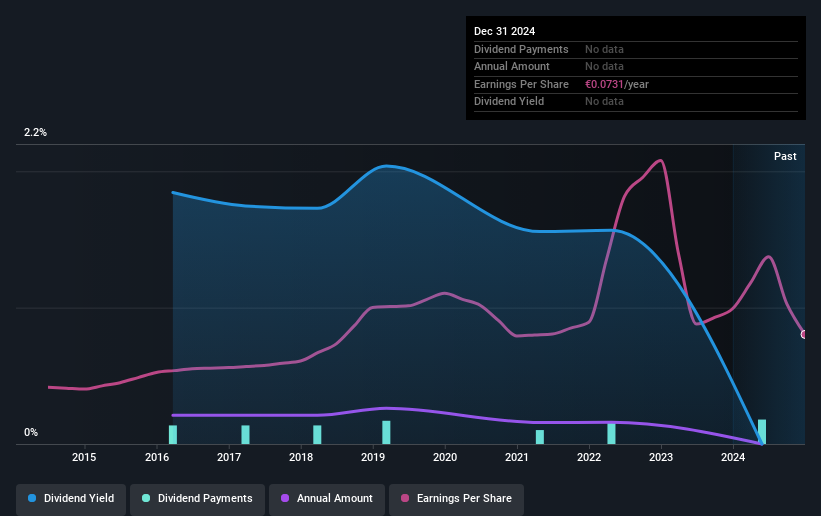Click the 2019 dividend payment bar
Image resolution: width=821 pixels, height=516 pixels.
pyautogui.click(x=386, y=433)
